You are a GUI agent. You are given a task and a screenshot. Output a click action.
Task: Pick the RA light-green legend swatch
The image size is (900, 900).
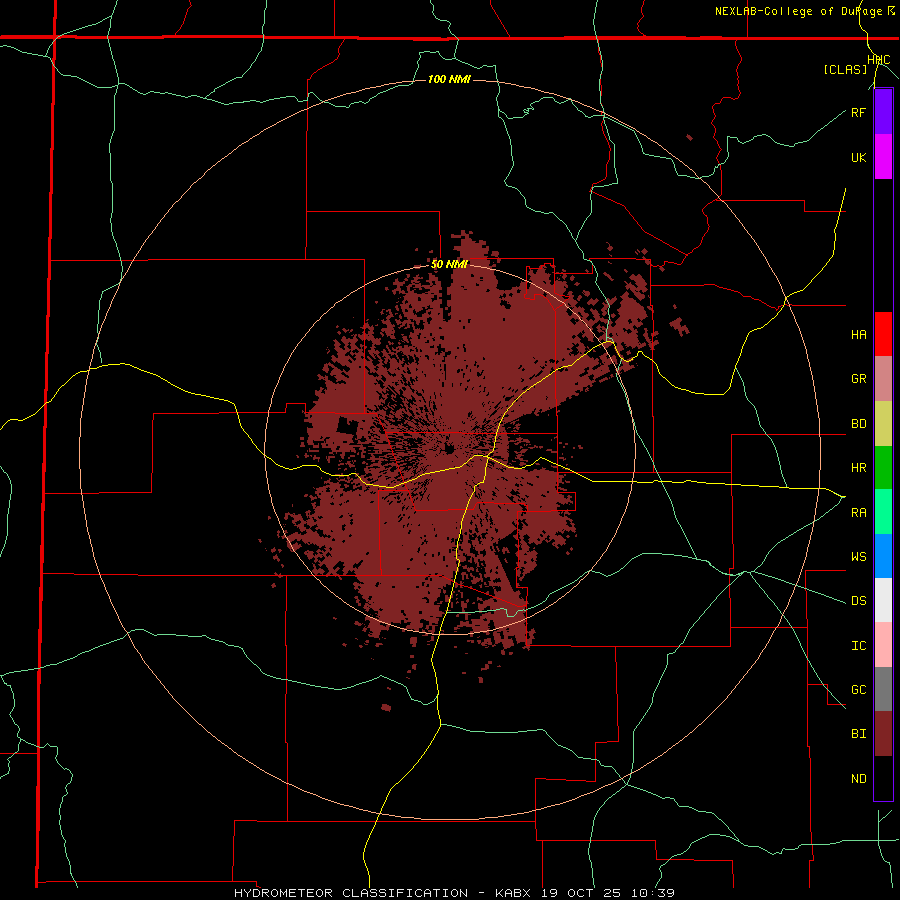coord(883,512)
